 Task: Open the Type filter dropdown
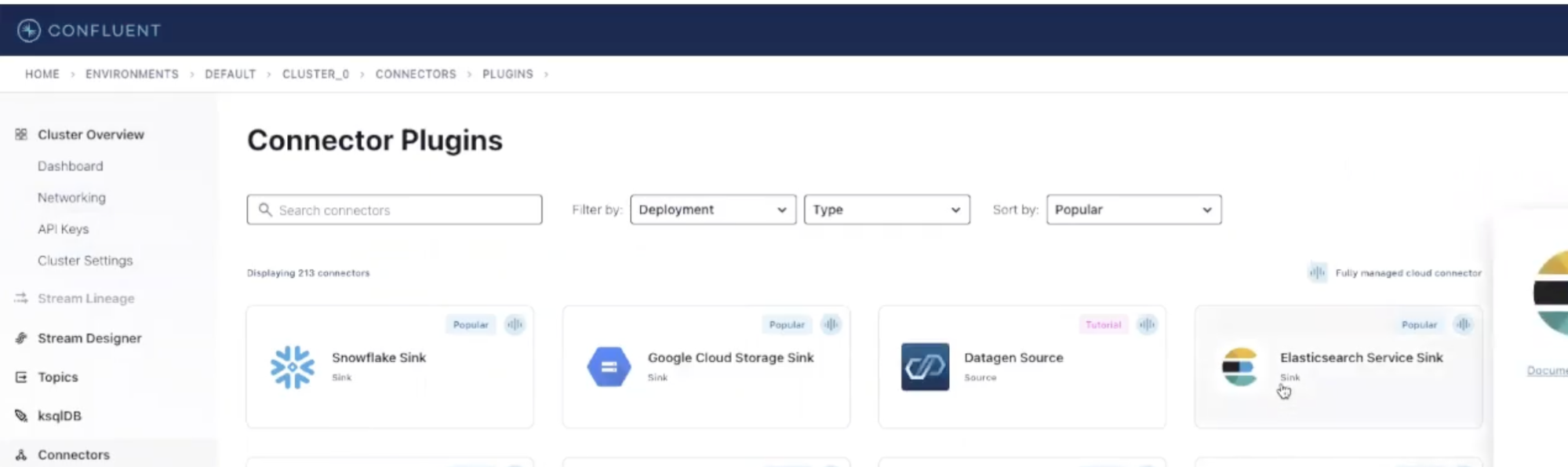[887, 210]
